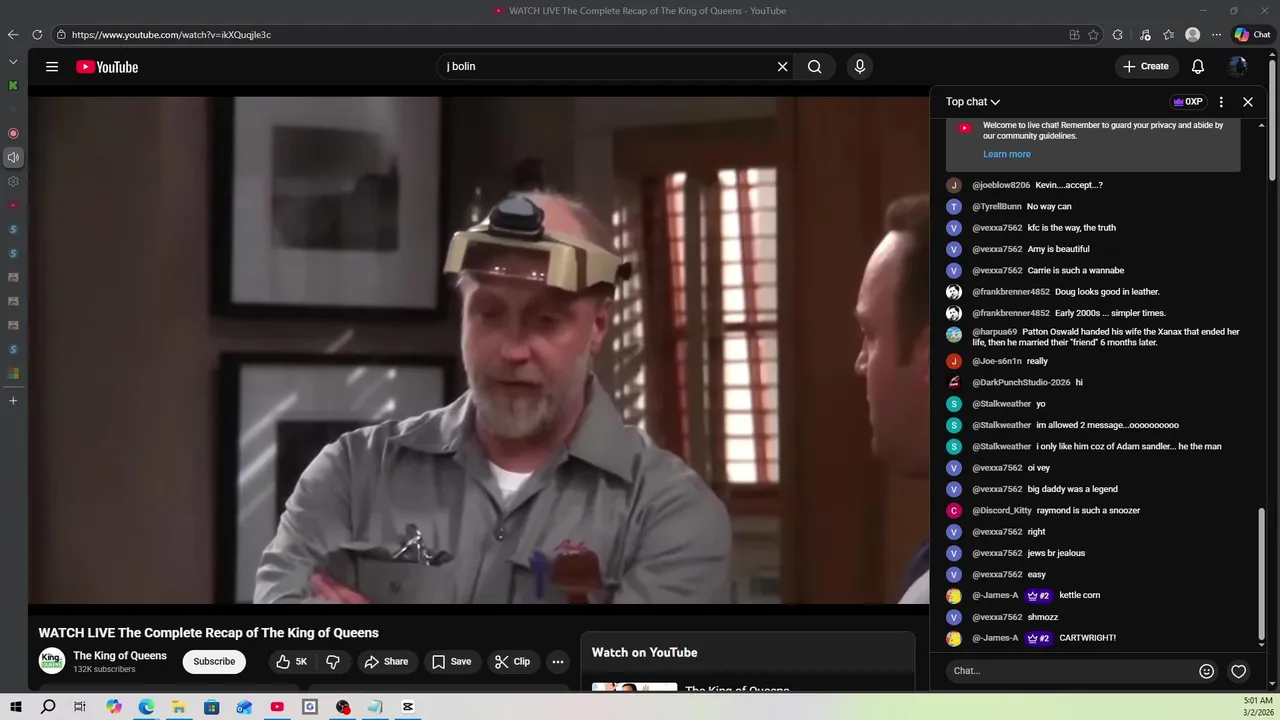Expand the vertical tabs chevron

[13, 62]
